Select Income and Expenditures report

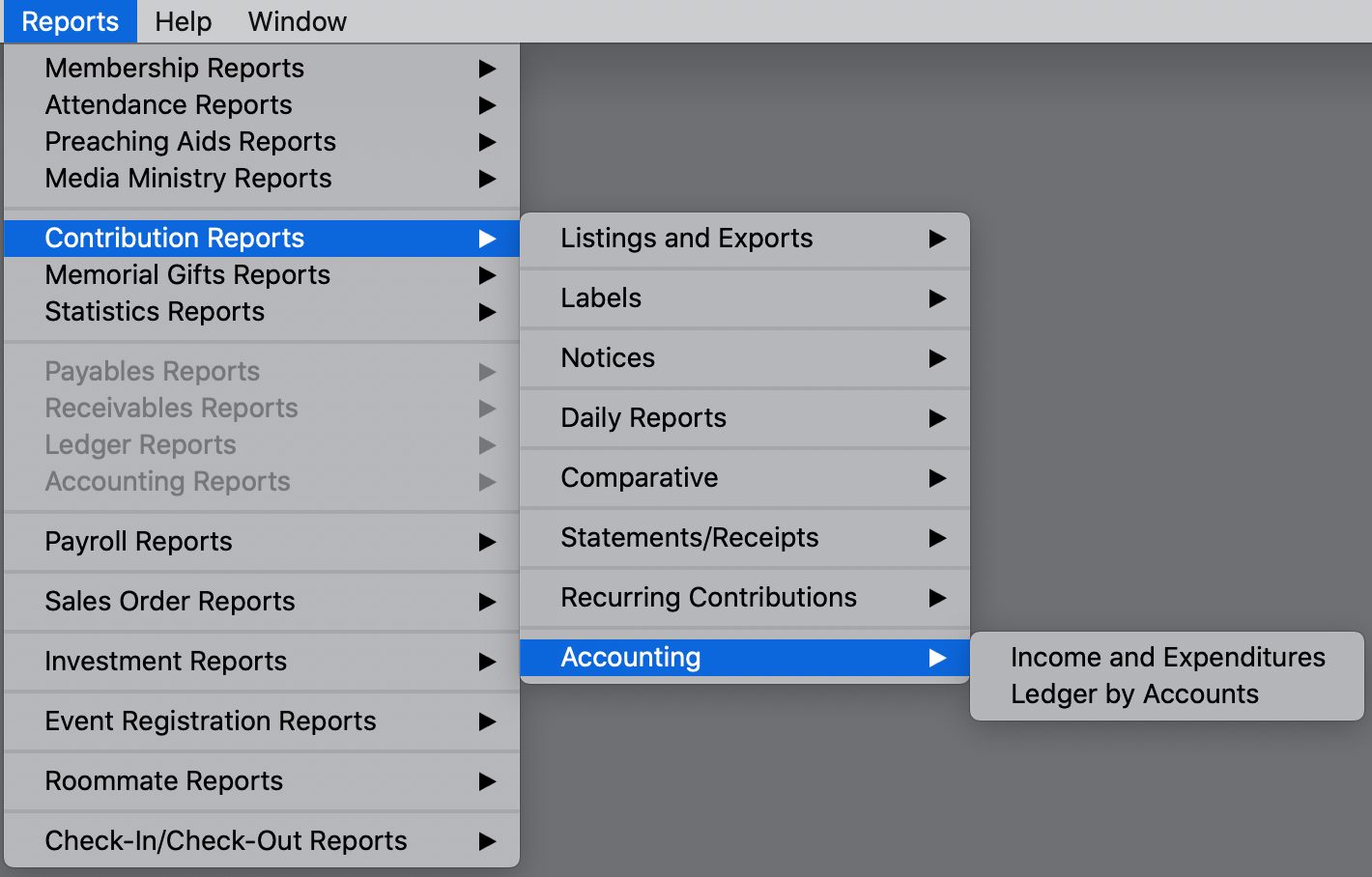1167,658
